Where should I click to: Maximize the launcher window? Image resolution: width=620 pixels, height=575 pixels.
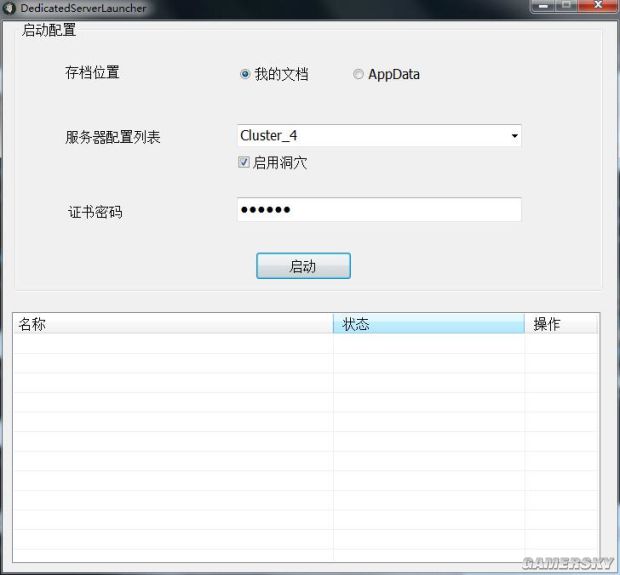(x=568, y=6)
